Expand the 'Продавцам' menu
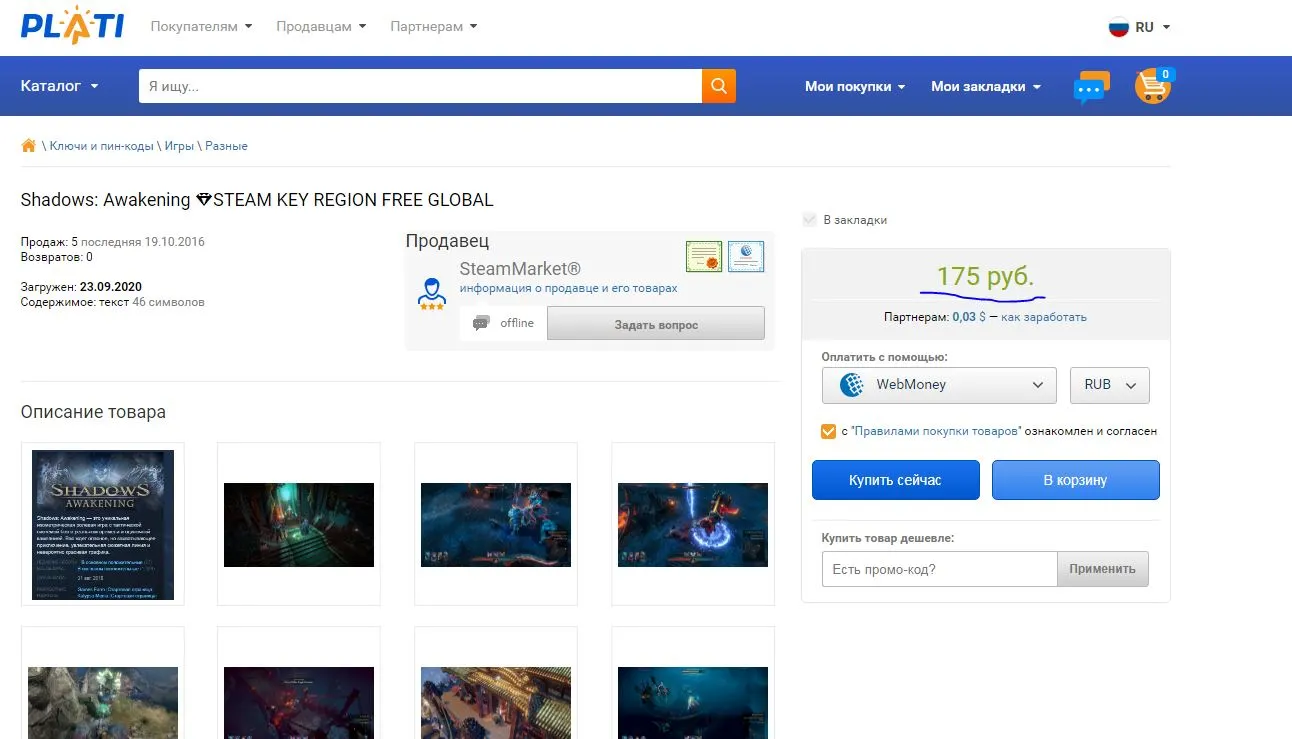 pos(321,27)
